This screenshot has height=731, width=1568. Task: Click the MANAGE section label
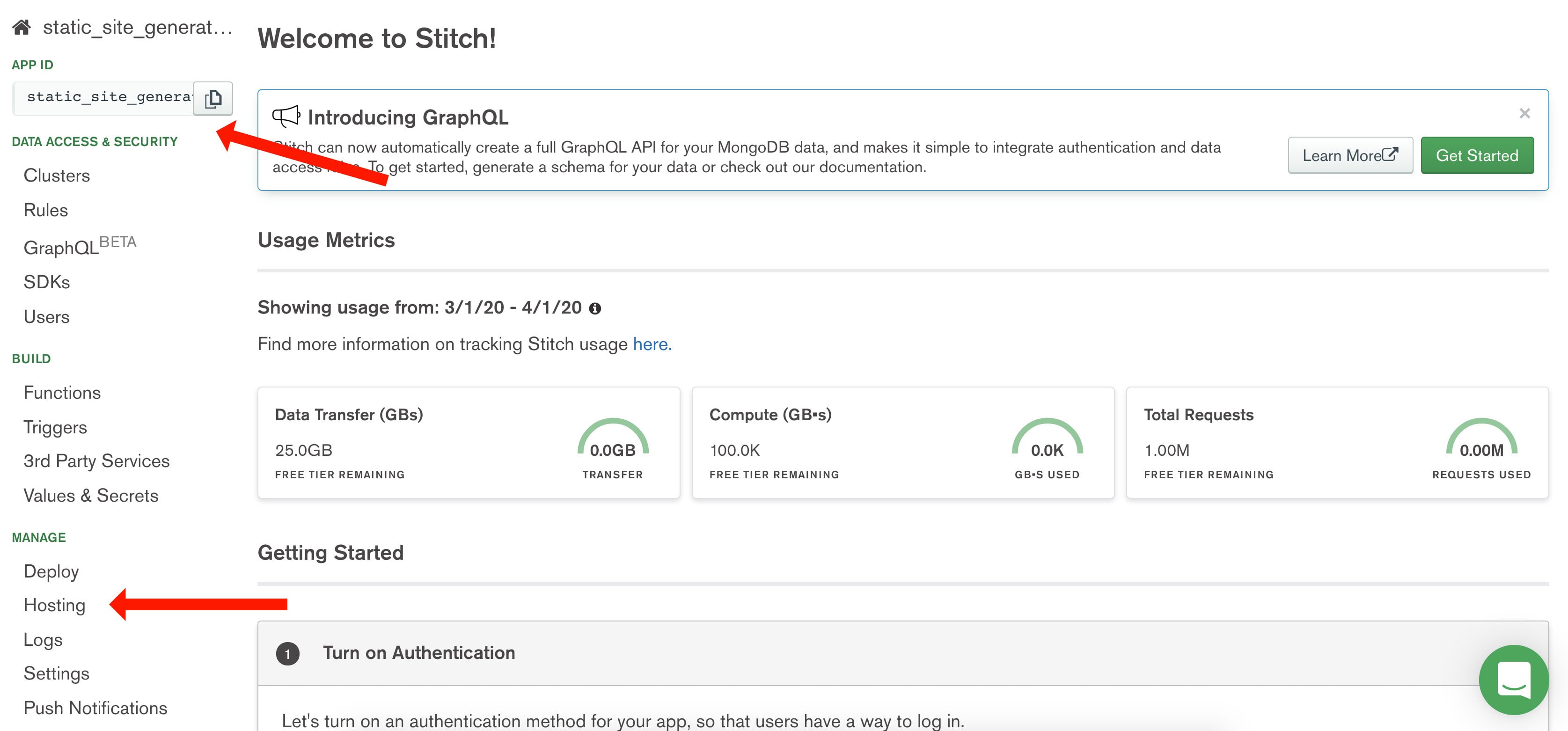click(38, 537)
